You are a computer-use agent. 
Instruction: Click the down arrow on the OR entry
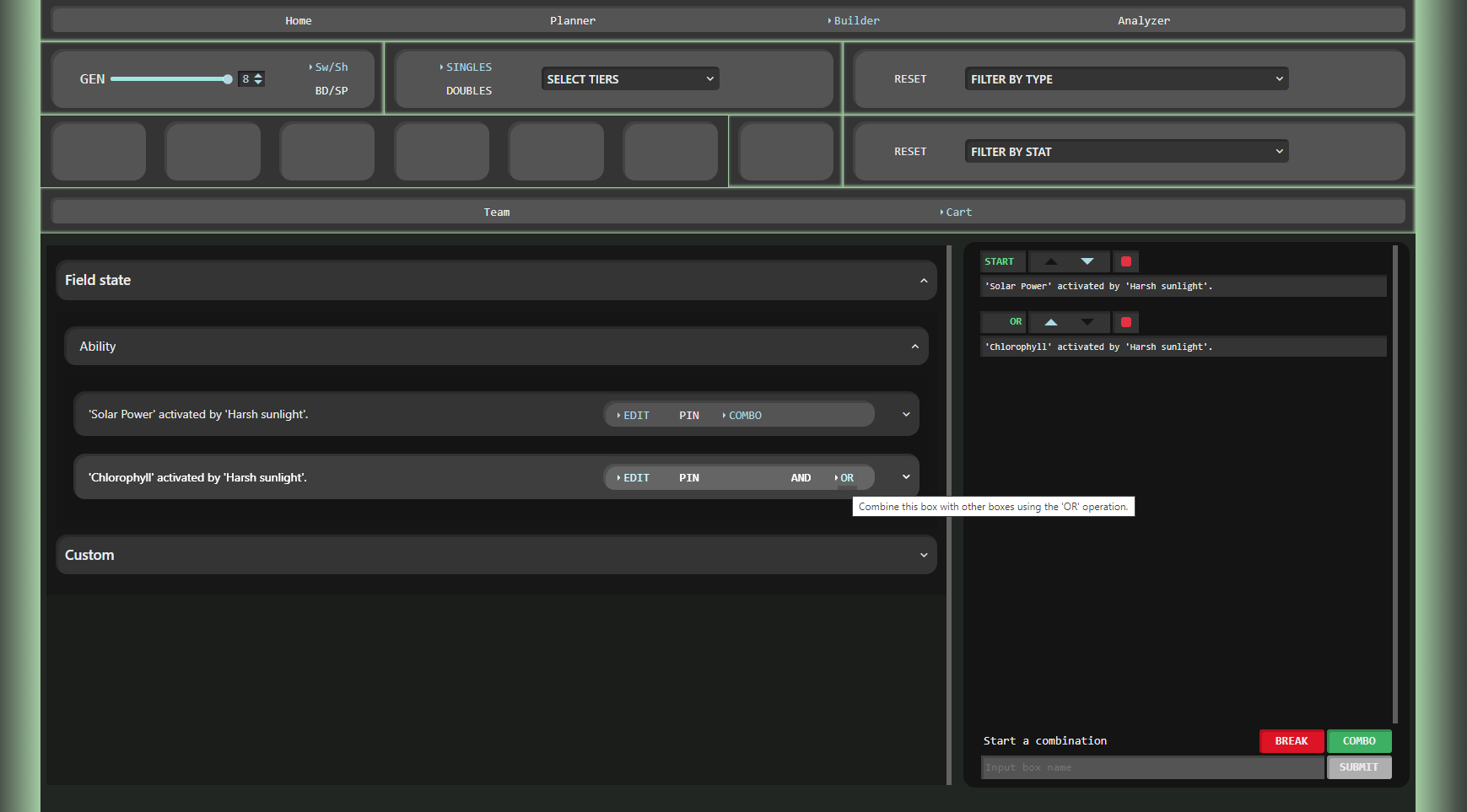[x=1087, y=322]
